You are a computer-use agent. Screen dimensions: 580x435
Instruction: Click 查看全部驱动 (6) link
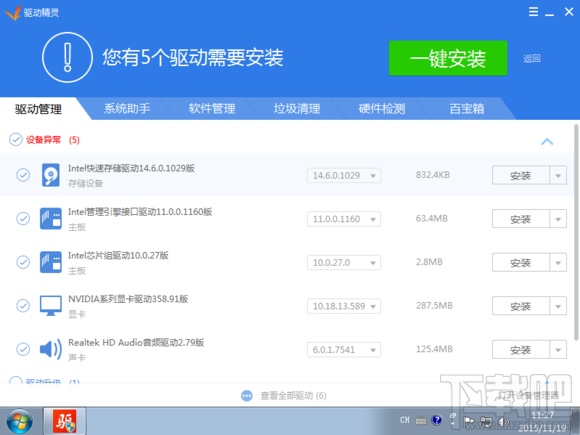[293, 396]
